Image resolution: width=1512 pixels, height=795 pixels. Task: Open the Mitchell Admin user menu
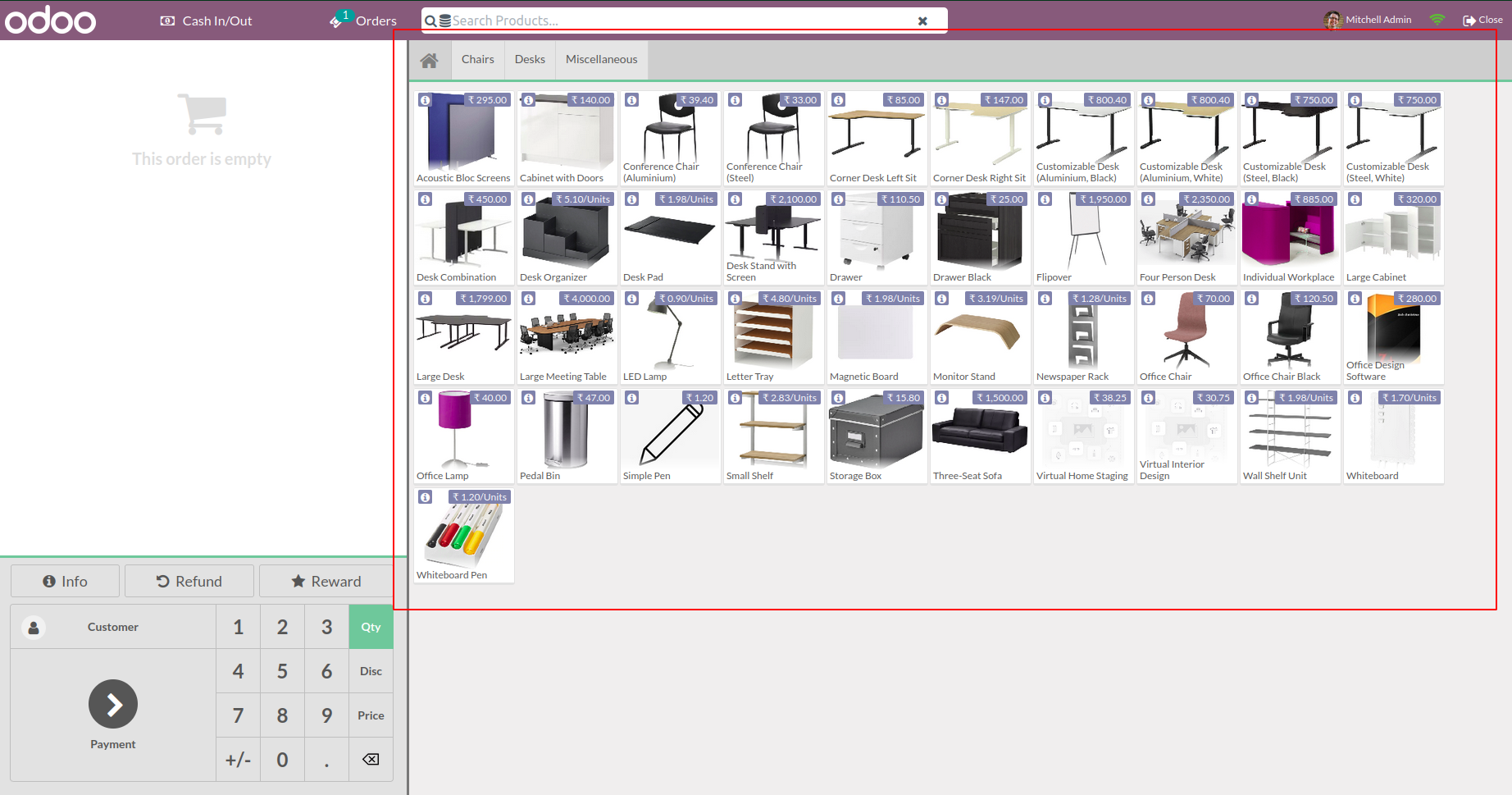(1368, 20)
